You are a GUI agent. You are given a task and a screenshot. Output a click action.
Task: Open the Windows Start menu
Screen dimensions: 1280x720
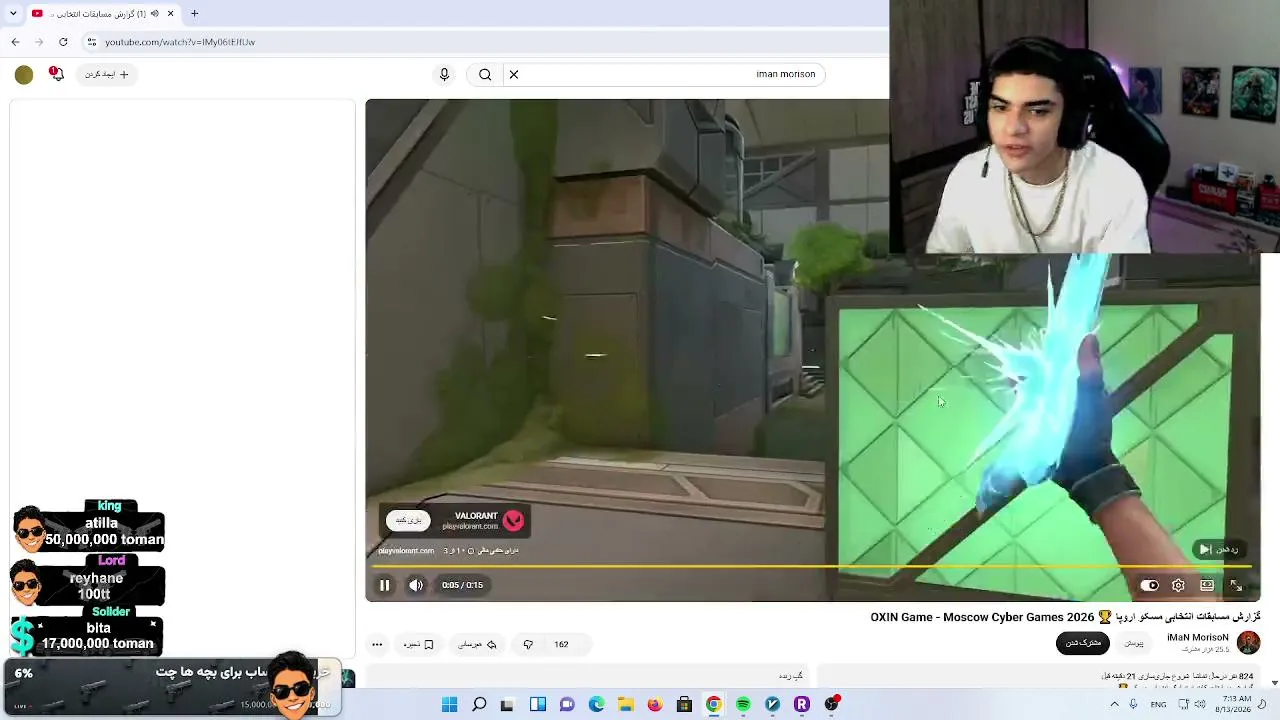click(x=450, y=705)
